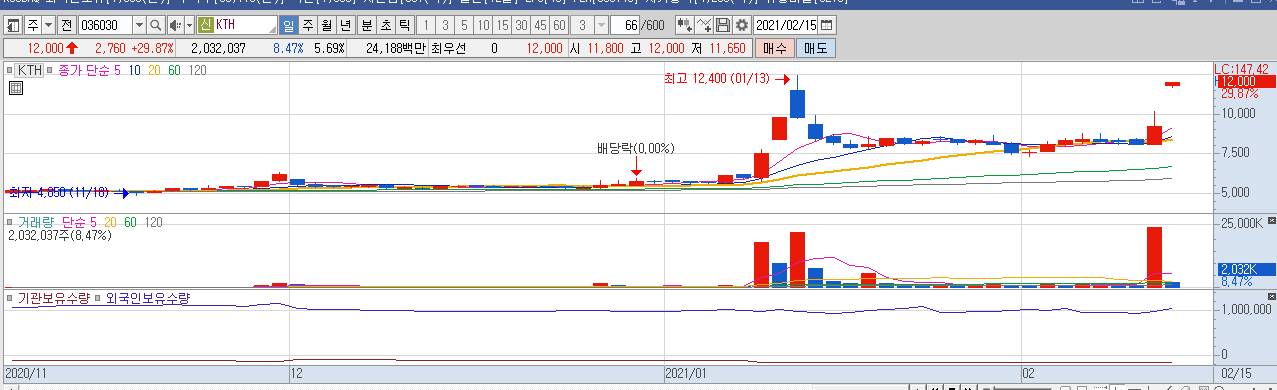The width and height of the screenshot is (1277, 390).
Task: Add an indicator line via the line-plus icon
Action: pos(704,25)
